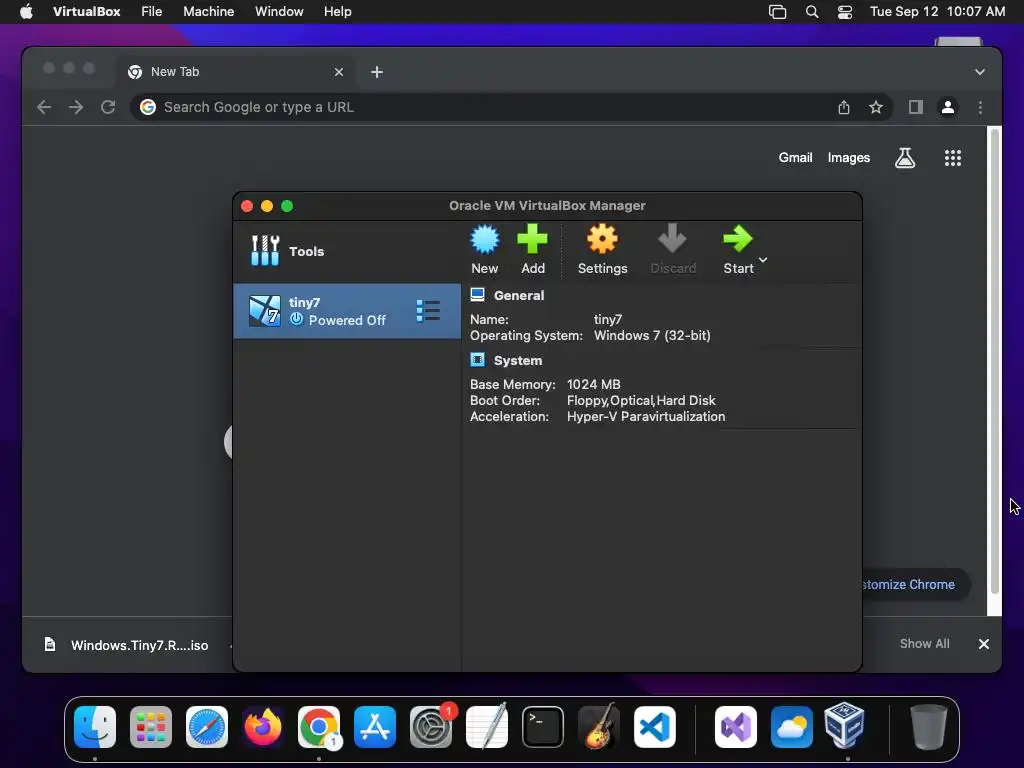Click the Spotlight search icon
This screenshot has height=768, width=1024.
click(x=812, y=12)
